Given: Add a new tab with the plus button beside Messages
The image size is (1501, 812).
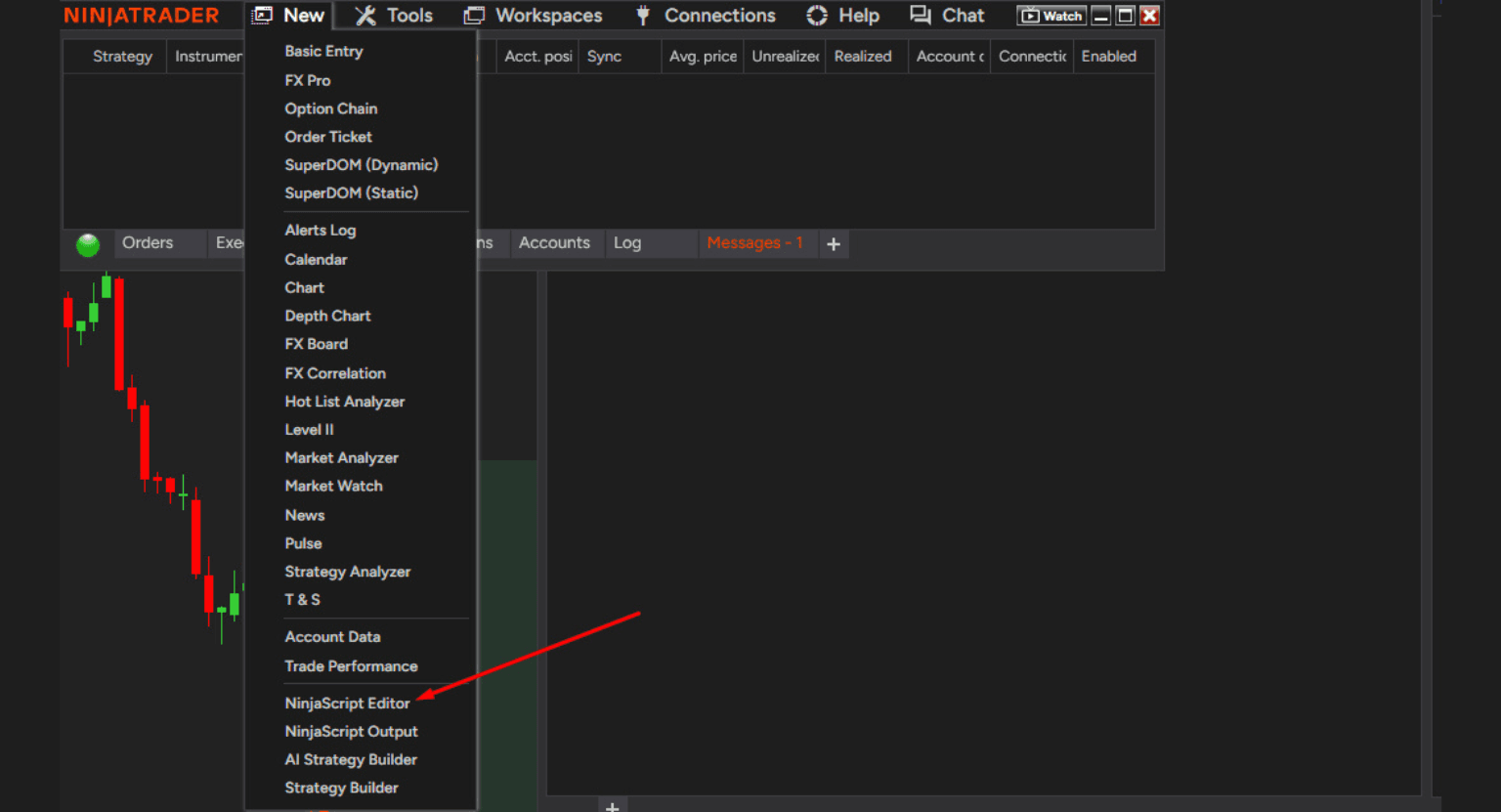Looking at the screenshot, I should click(x=834, y=244).
